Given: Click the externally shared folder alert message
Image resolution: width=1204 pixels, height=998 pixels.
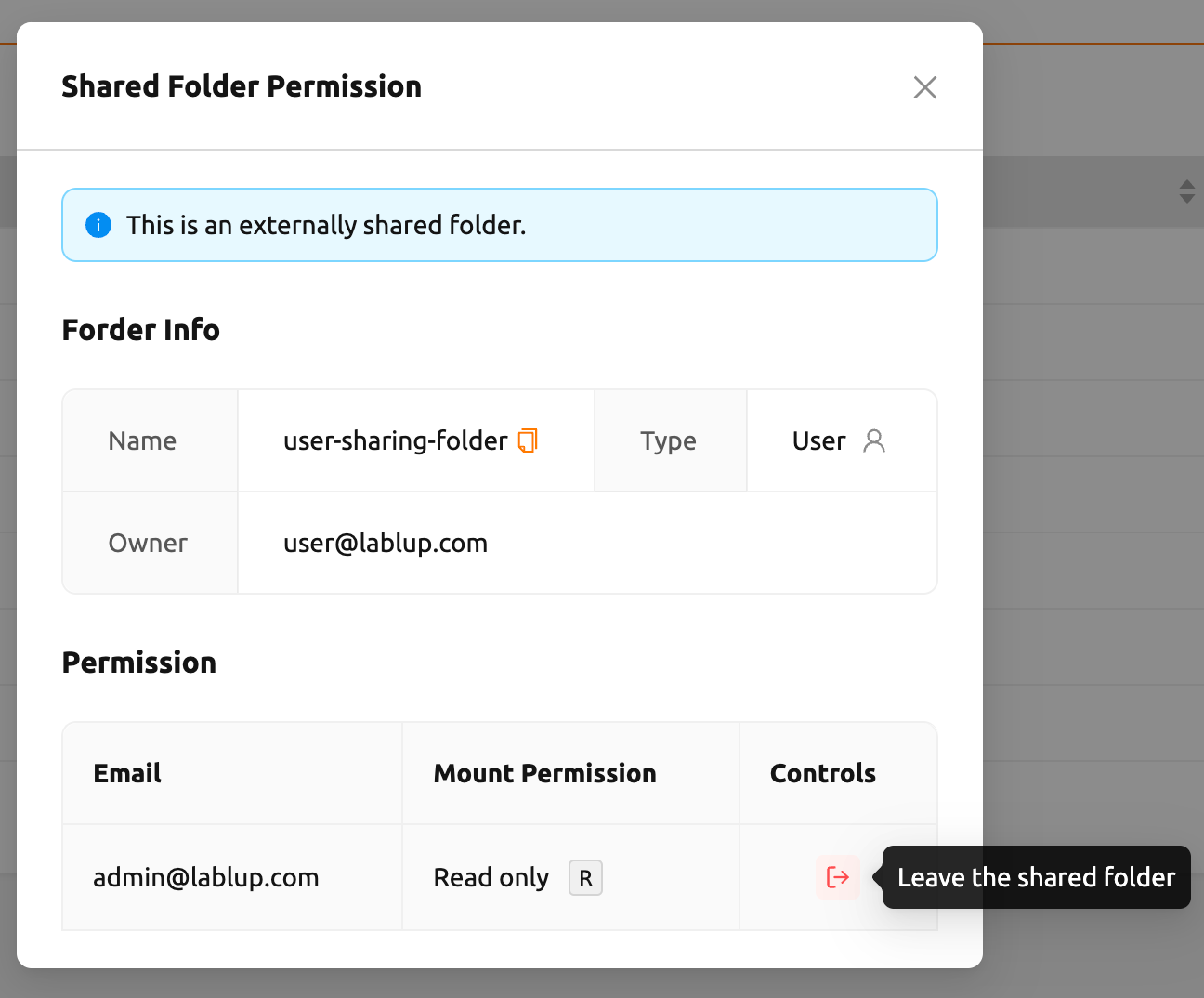Looking at the screenshot, I should tap(326, 225).
